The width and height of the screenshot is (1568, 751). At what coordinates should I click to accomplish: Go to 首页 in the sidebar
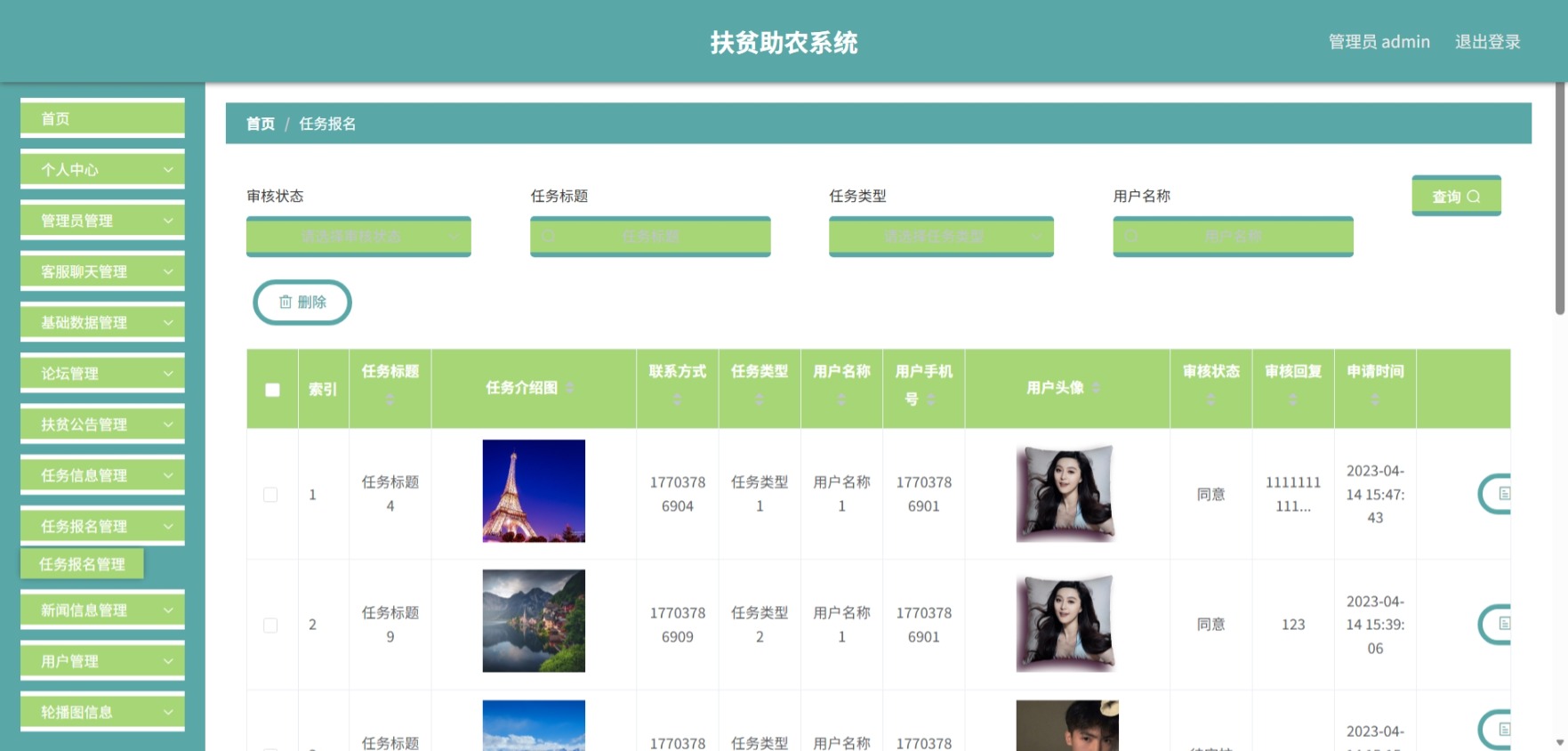102,118
